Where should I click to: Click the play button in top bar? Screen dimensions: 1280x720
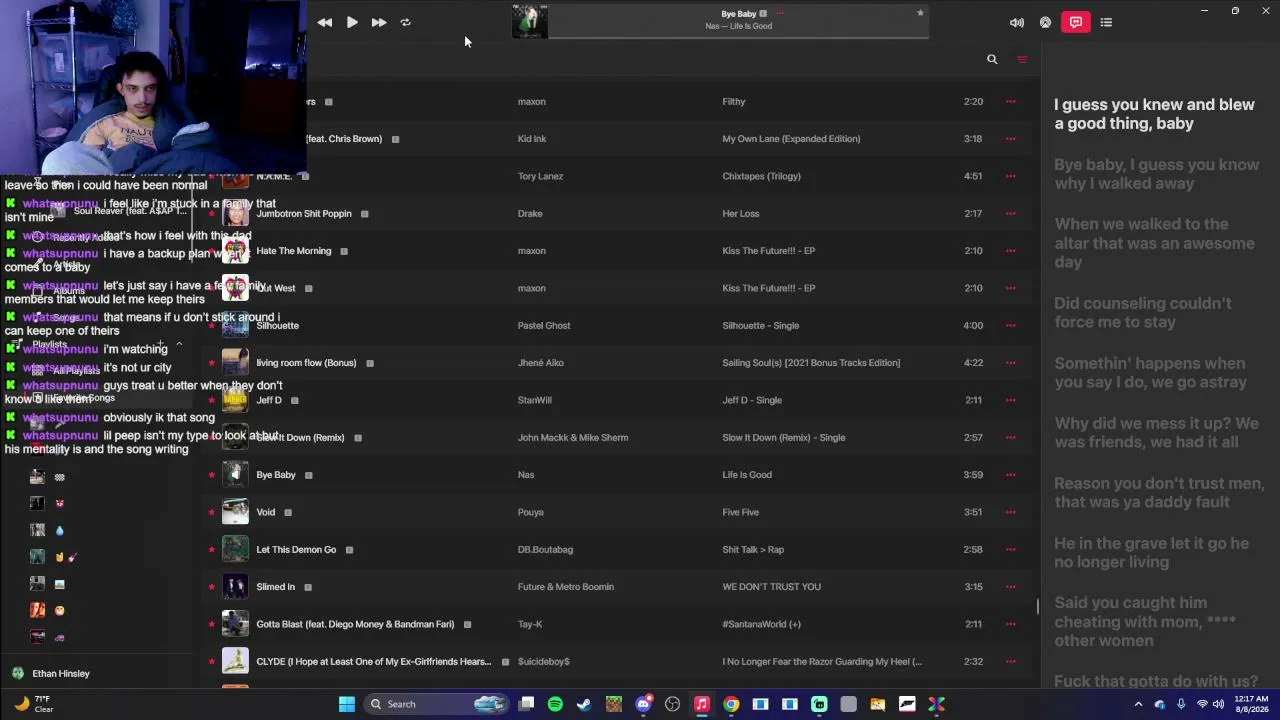(352, 22)
